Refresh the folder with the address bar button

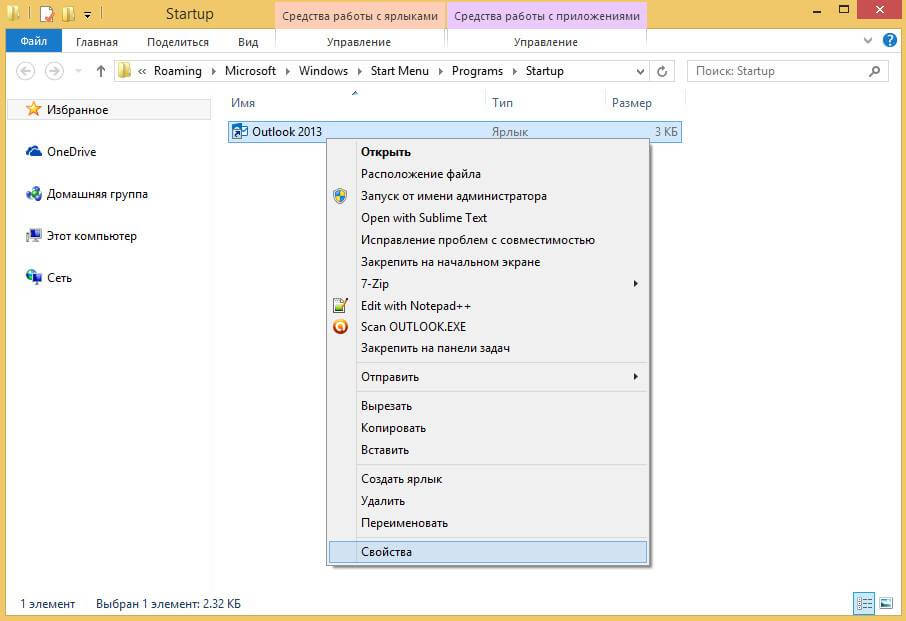click(661, 71)
